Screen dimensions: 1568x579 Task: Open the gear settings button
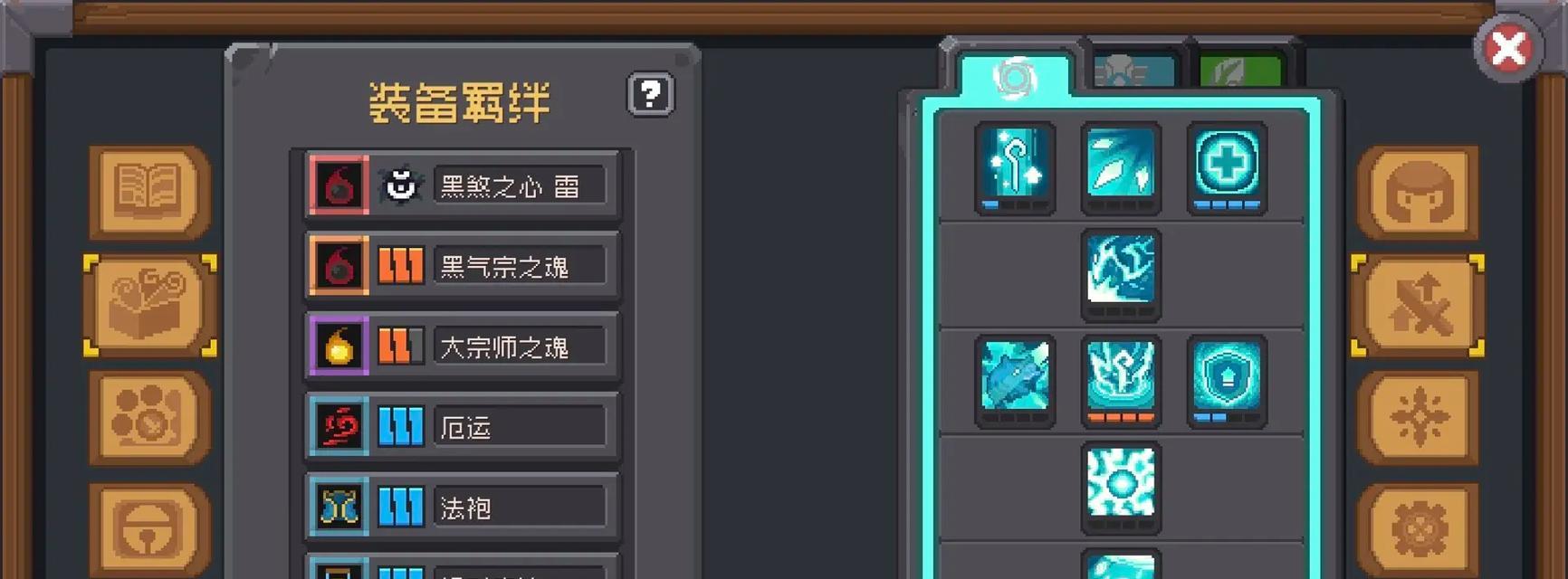pos(1418,529)
